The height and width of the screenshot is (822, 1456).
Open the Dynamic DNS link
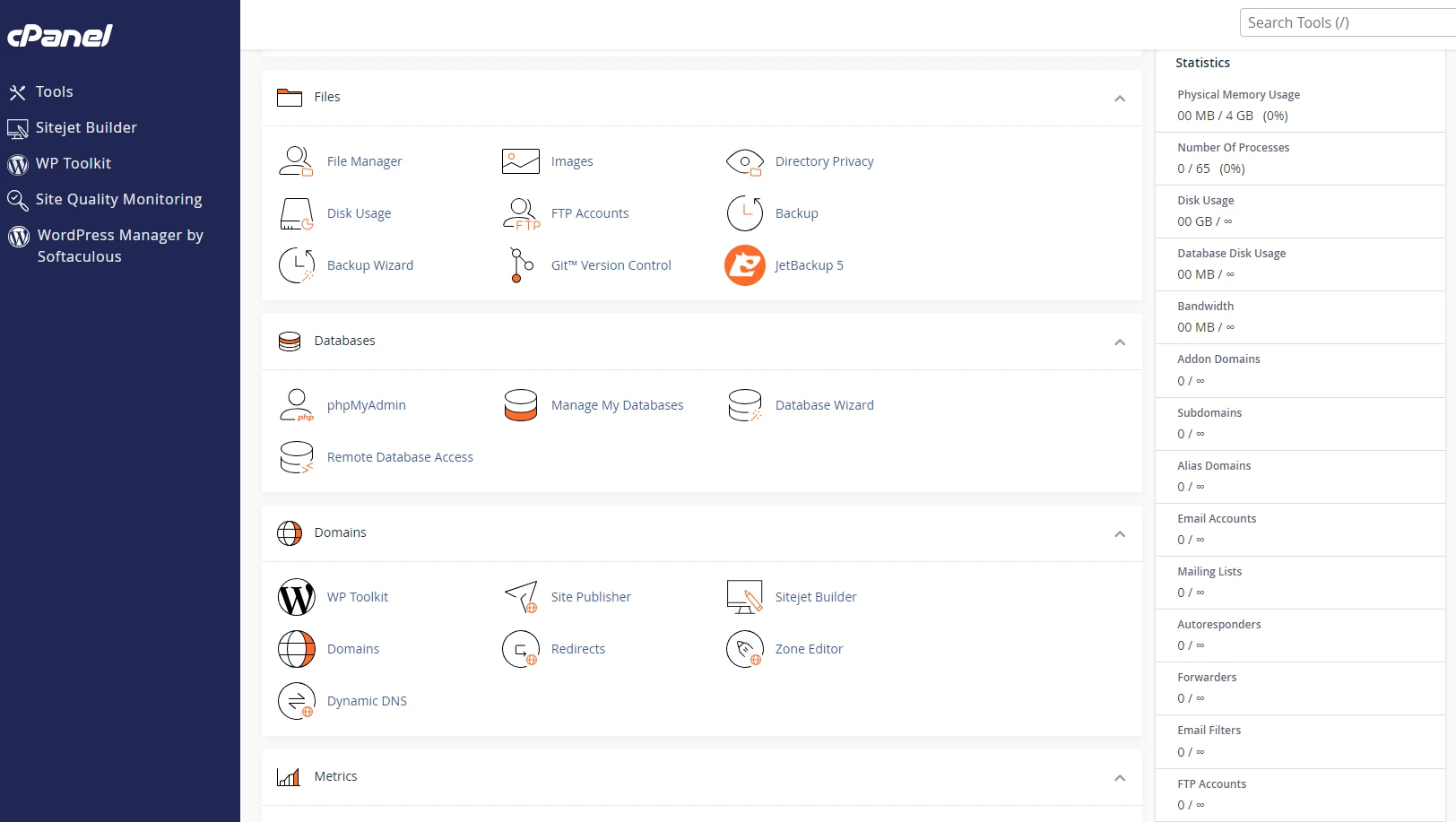tap(367, 701)
